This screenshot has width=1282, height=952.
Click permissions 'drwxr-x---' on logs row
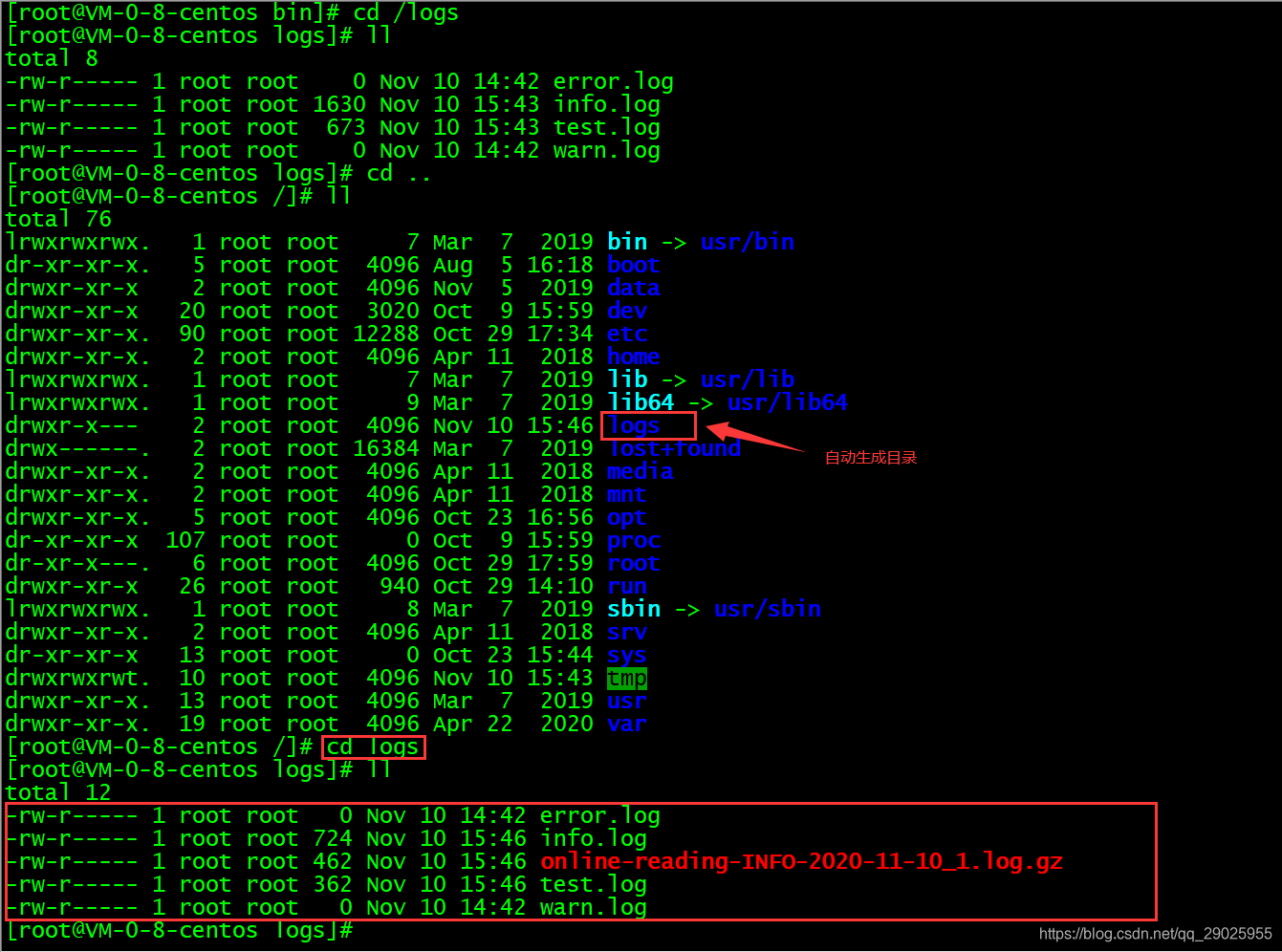tap(72, 426)
